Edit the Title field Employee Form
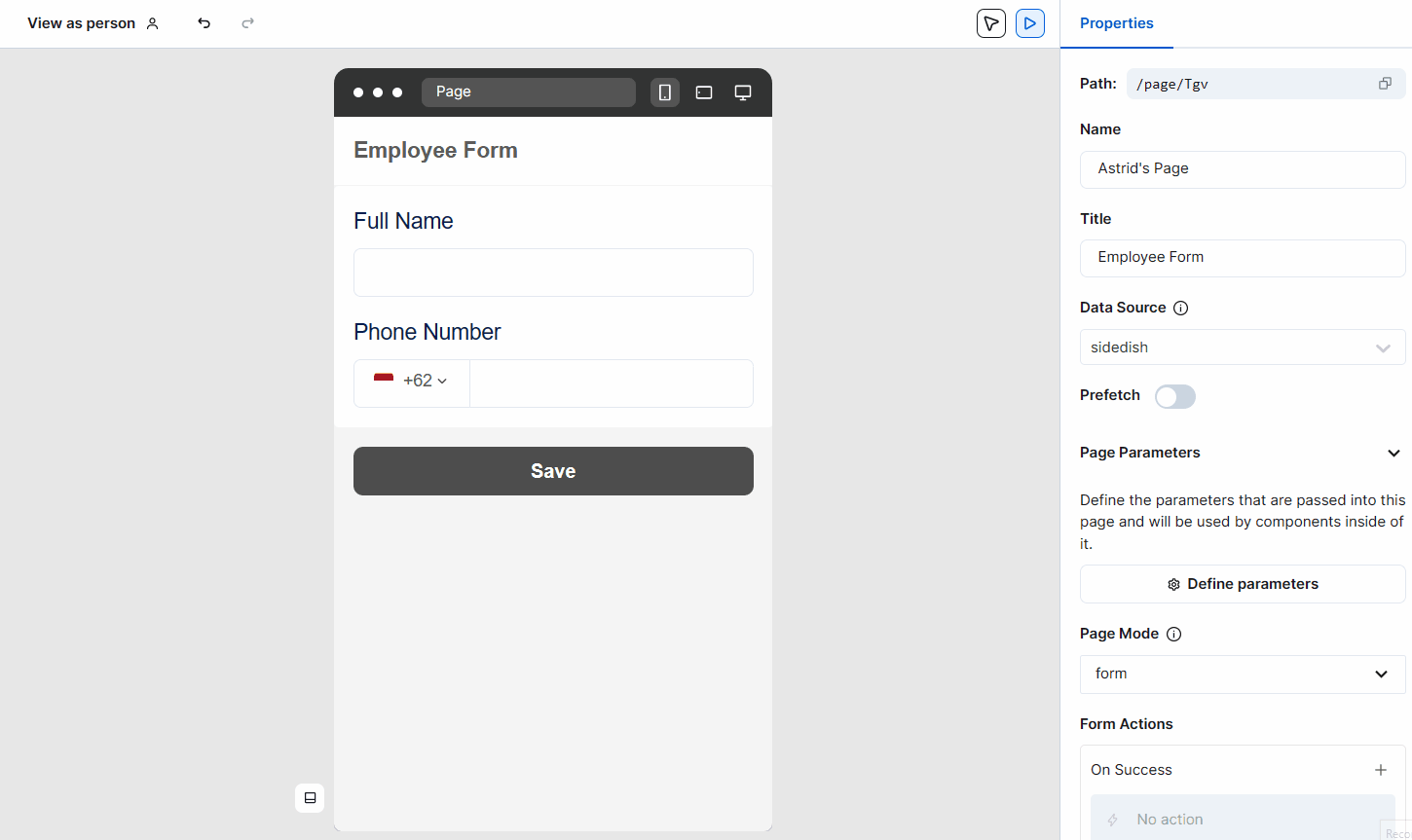 tap(1243, 258)
